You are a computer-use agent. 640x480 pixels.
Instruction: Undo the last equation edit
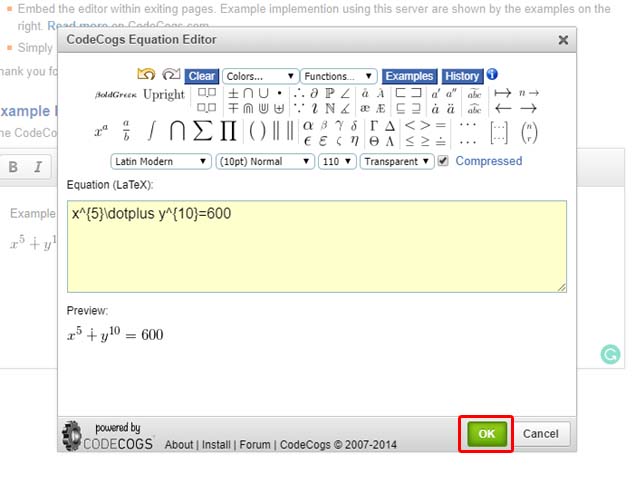point(146,74)
